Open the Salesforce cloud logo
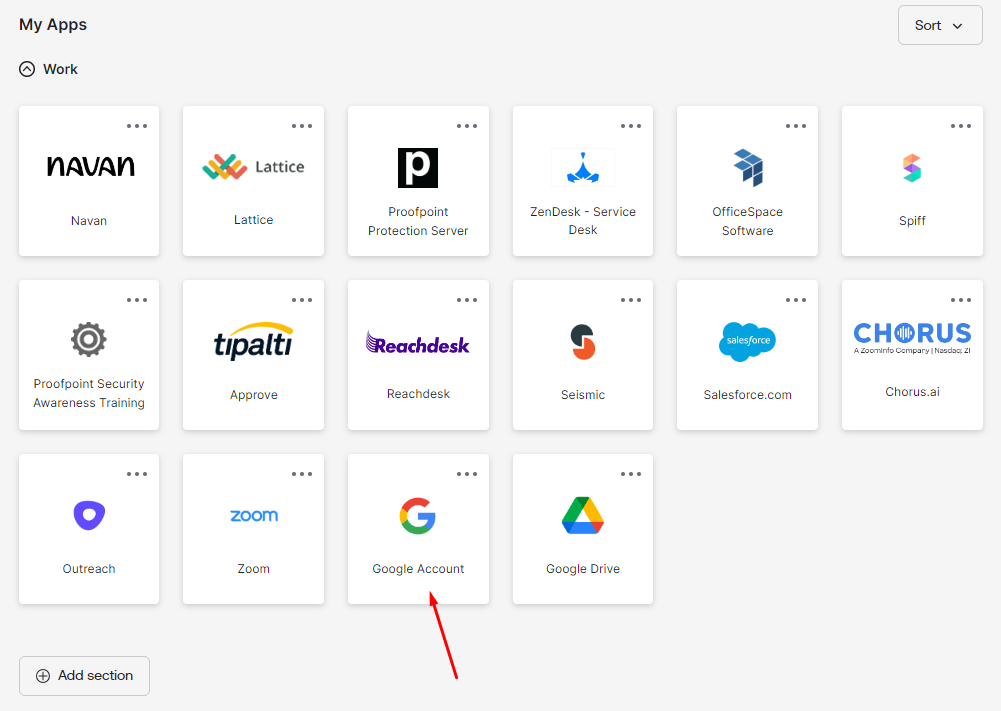Screen dimensions: 1001x711 click(748, 341)
